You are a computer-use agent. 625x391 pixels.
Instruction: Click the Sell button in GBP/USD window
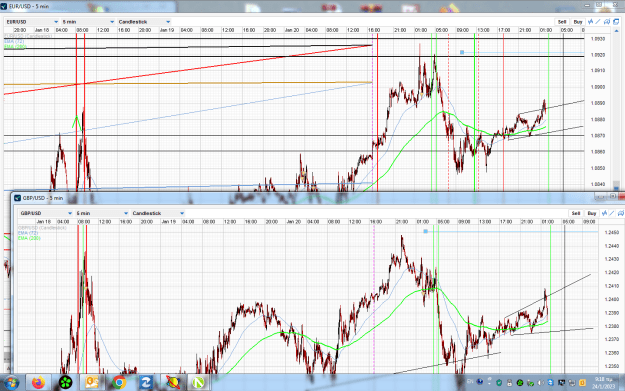click(576, 213)
